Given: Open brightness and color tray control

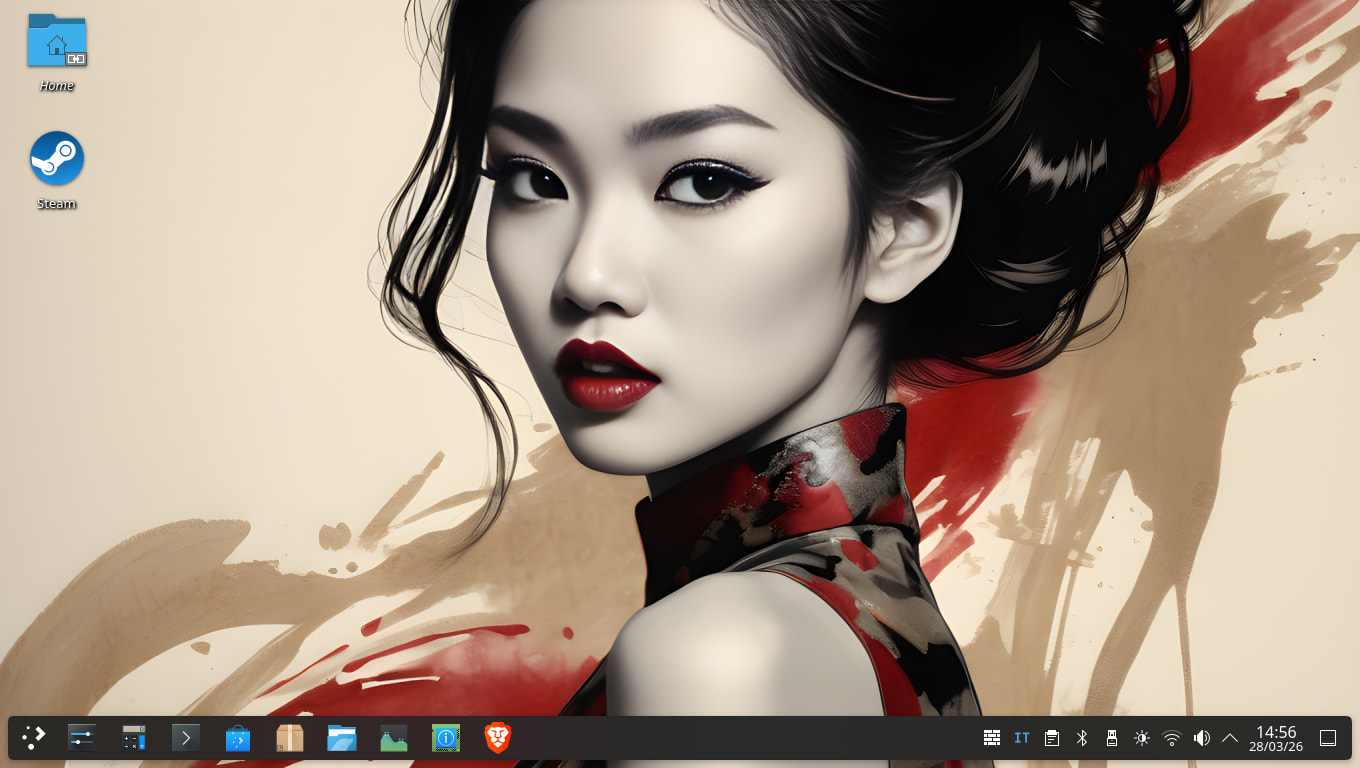Looking at the screenshot, I should click(1142, 738).
